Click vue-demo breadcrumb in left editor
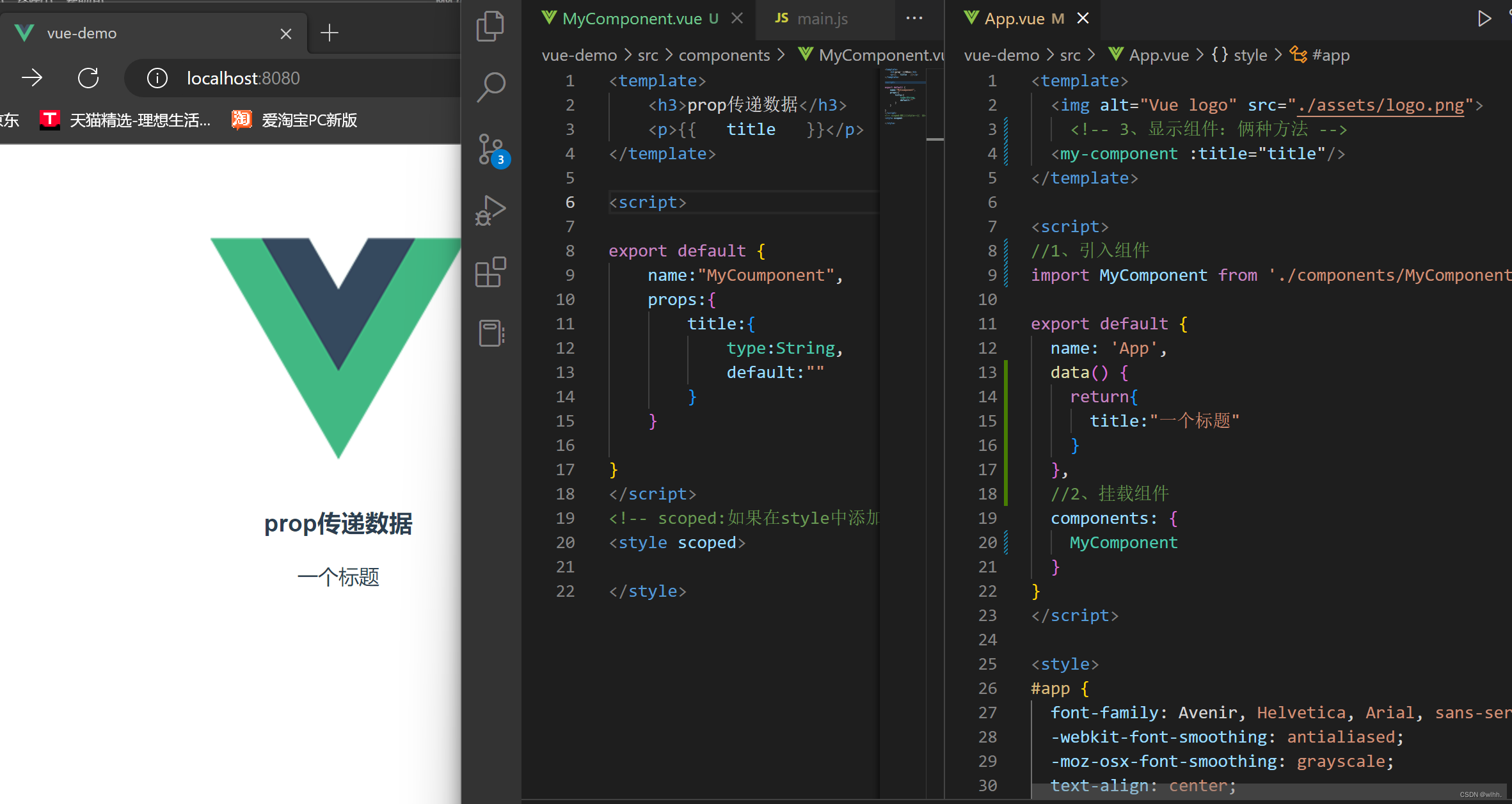 tap(579, 55)
